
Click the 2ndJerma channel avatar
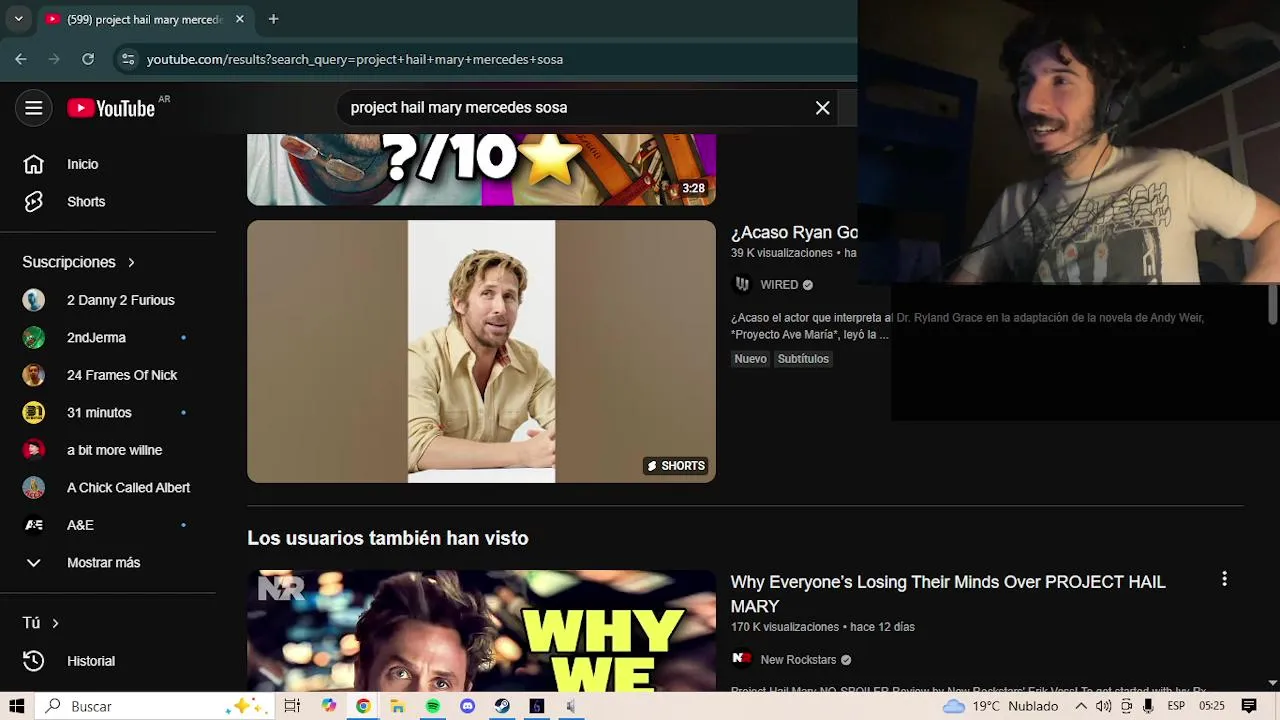tap(34, 338)
